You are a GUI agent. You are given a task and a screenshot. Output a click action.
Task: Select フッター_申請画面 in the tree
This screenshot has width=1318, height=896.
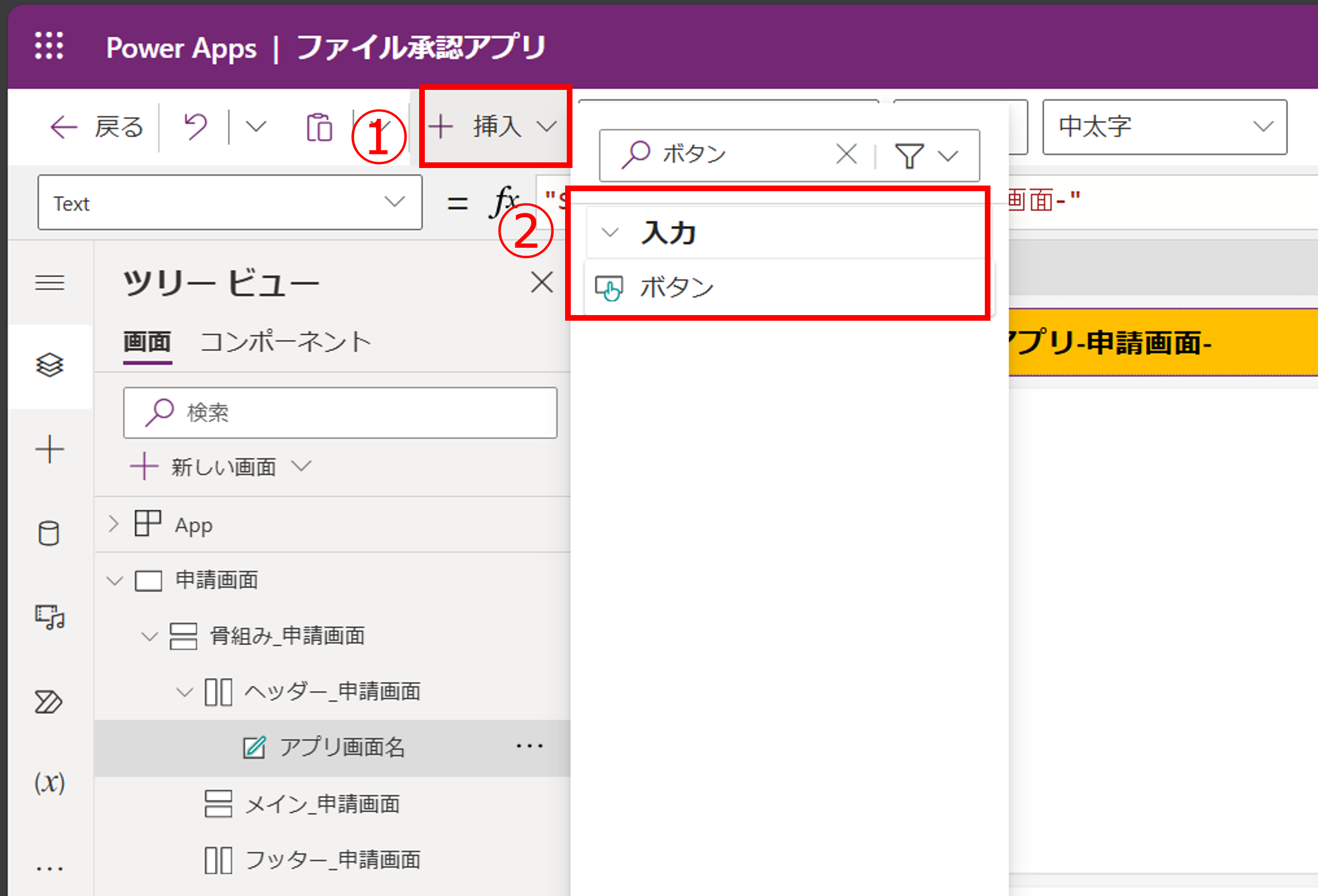pyautogui.click(x=333, y=859)
